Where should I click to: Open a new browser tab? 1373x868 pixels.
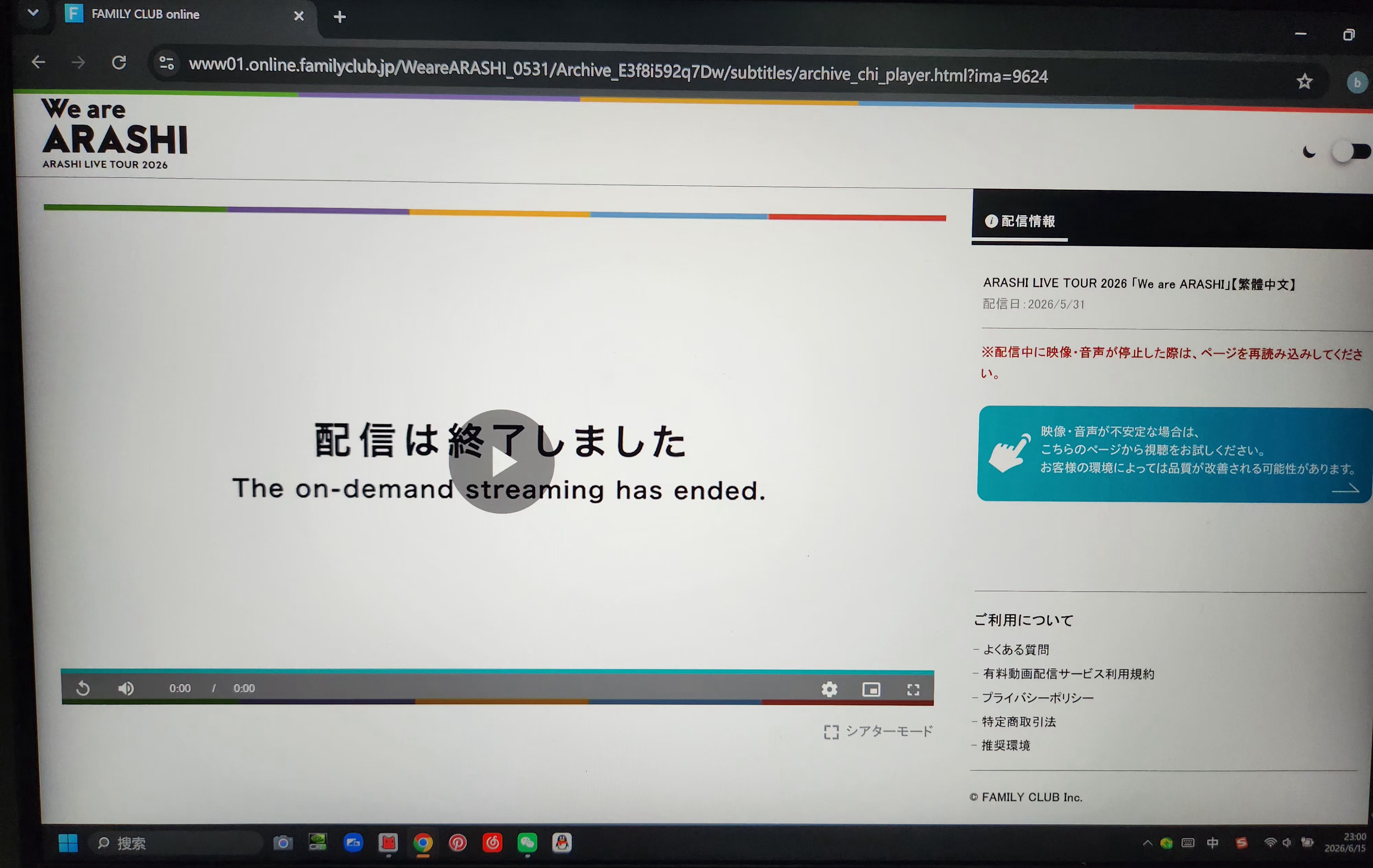340,17
